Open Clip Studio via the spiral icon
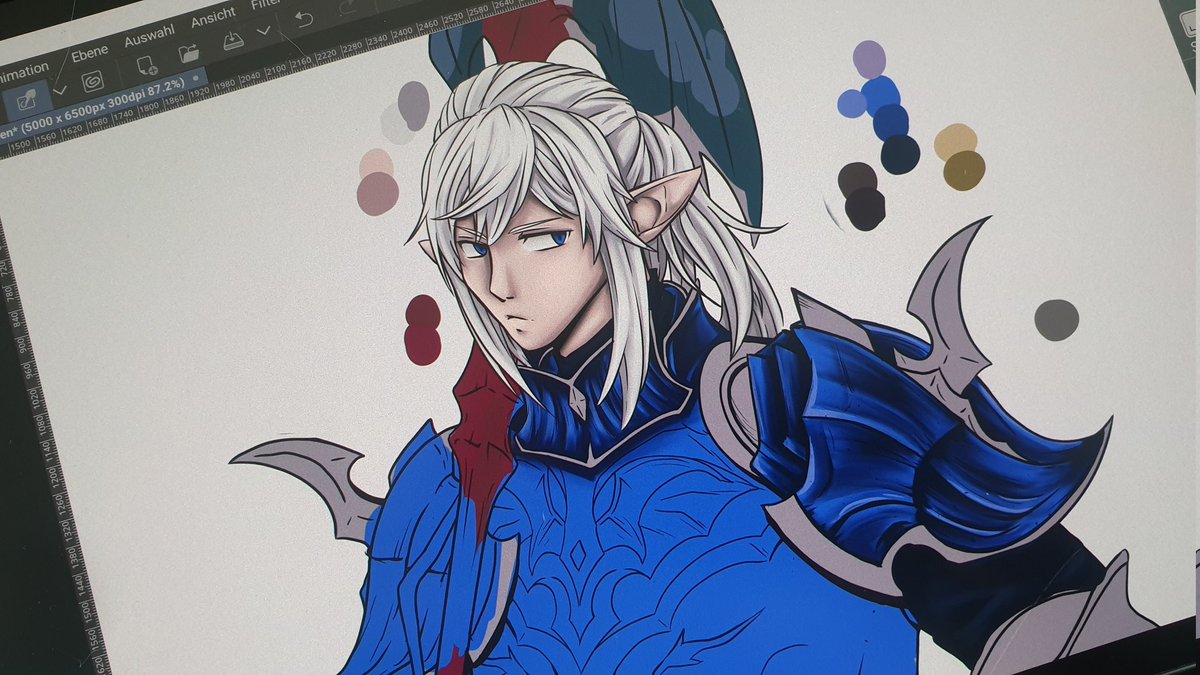The width and height of the screenshot is (1200, 675). (x=93, y=81)
